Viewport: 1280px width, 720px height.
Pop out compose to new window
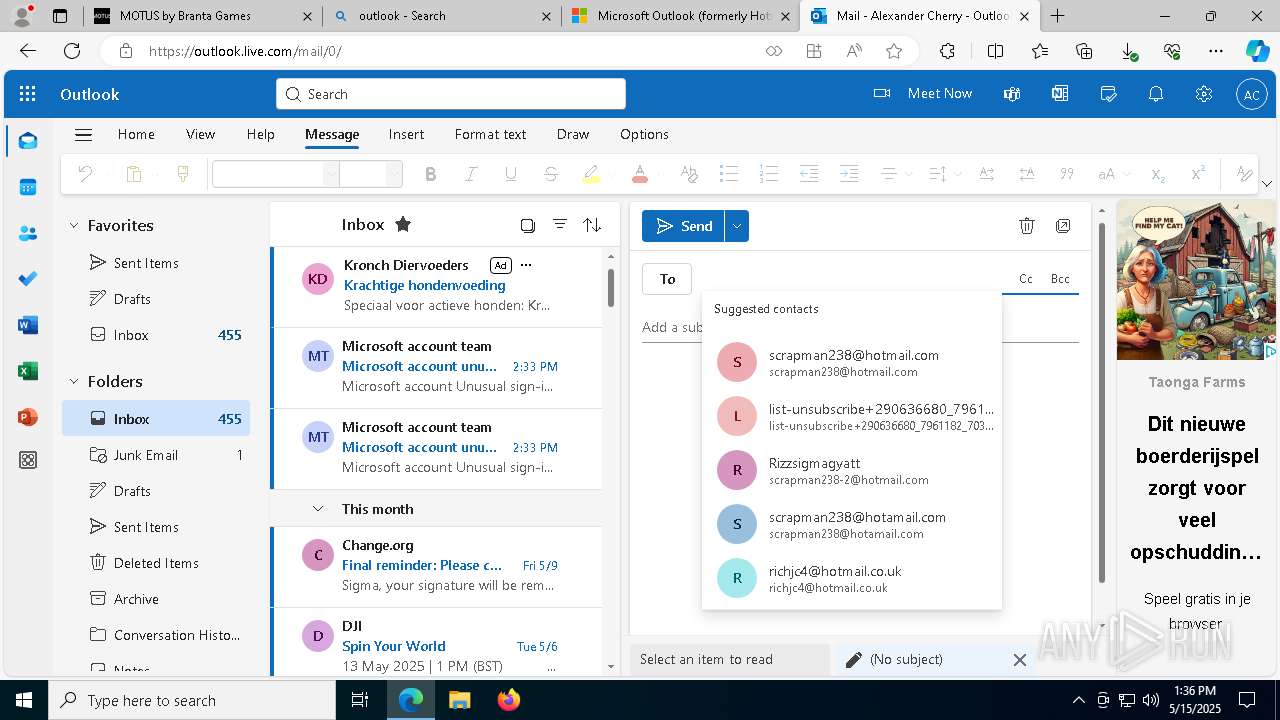[1063, 226]
